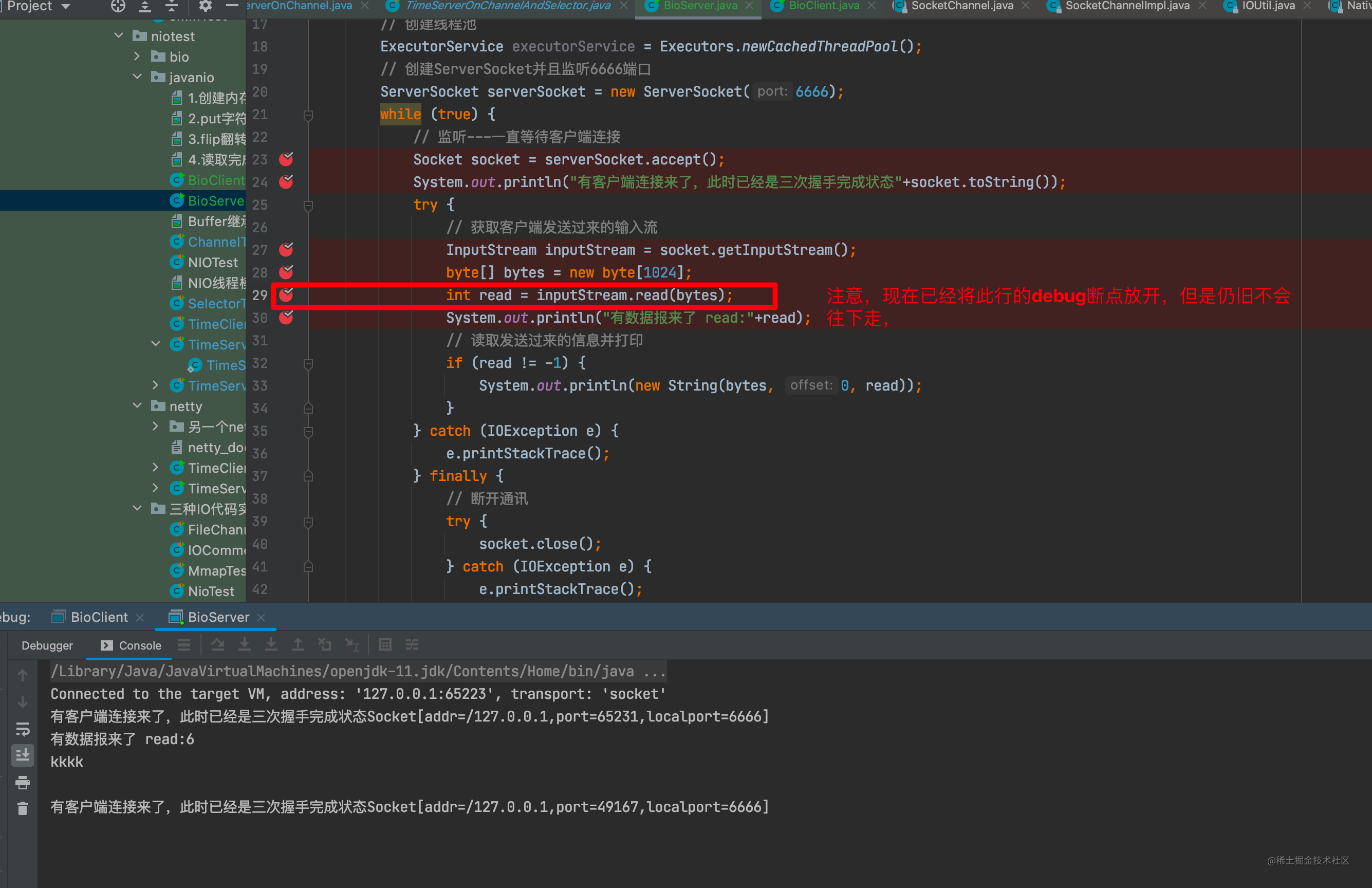Screen dimensions: 1372x888
Task: Select NIOTest file in project tree
Action: pos(212,263)
